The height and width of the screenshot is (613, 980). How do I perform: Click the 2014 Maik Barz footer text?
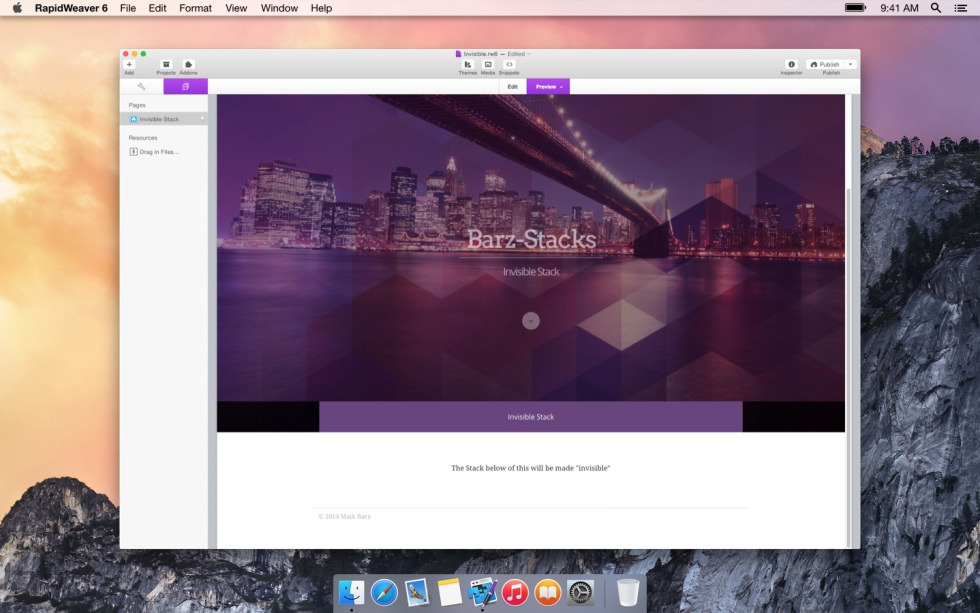click(344, 516)
